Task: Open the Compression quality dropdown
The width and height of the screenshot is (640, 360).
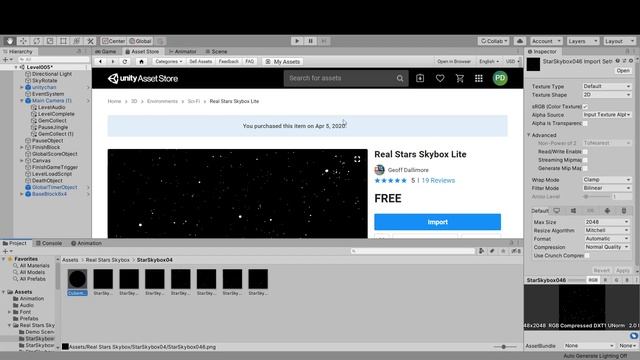Action: [x=607, y=247]
